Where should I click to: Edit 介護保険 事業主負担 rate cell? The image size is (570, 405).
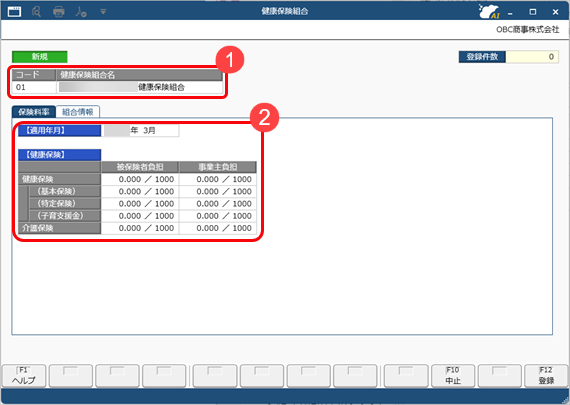[218, 228]
